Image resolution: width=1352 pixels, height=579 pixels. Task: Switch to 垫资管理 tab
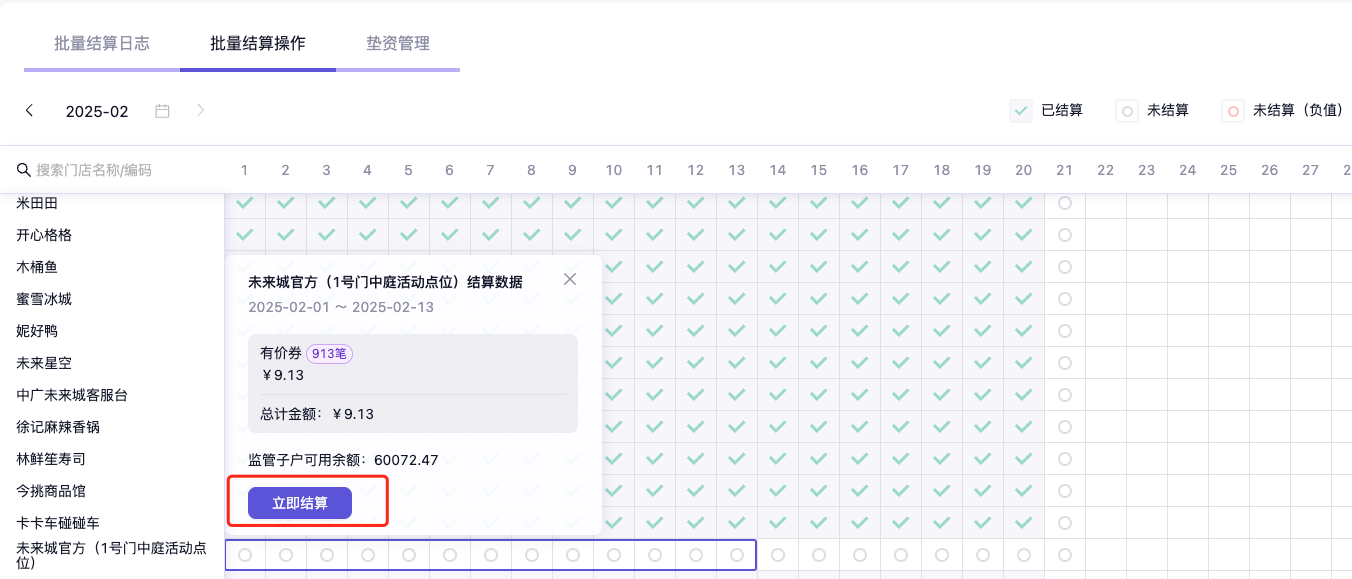(397, 44)
